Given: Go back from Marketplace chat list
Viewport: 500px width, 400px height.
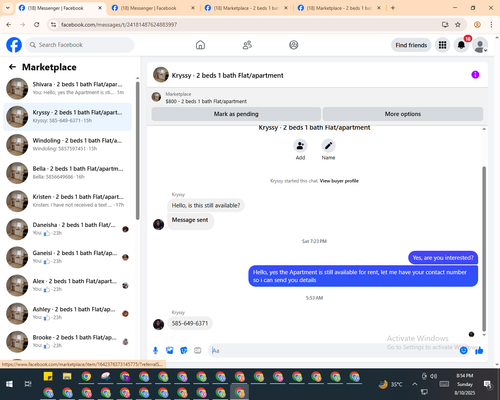Looking at the screenshot, I should [x=12, y=67].
